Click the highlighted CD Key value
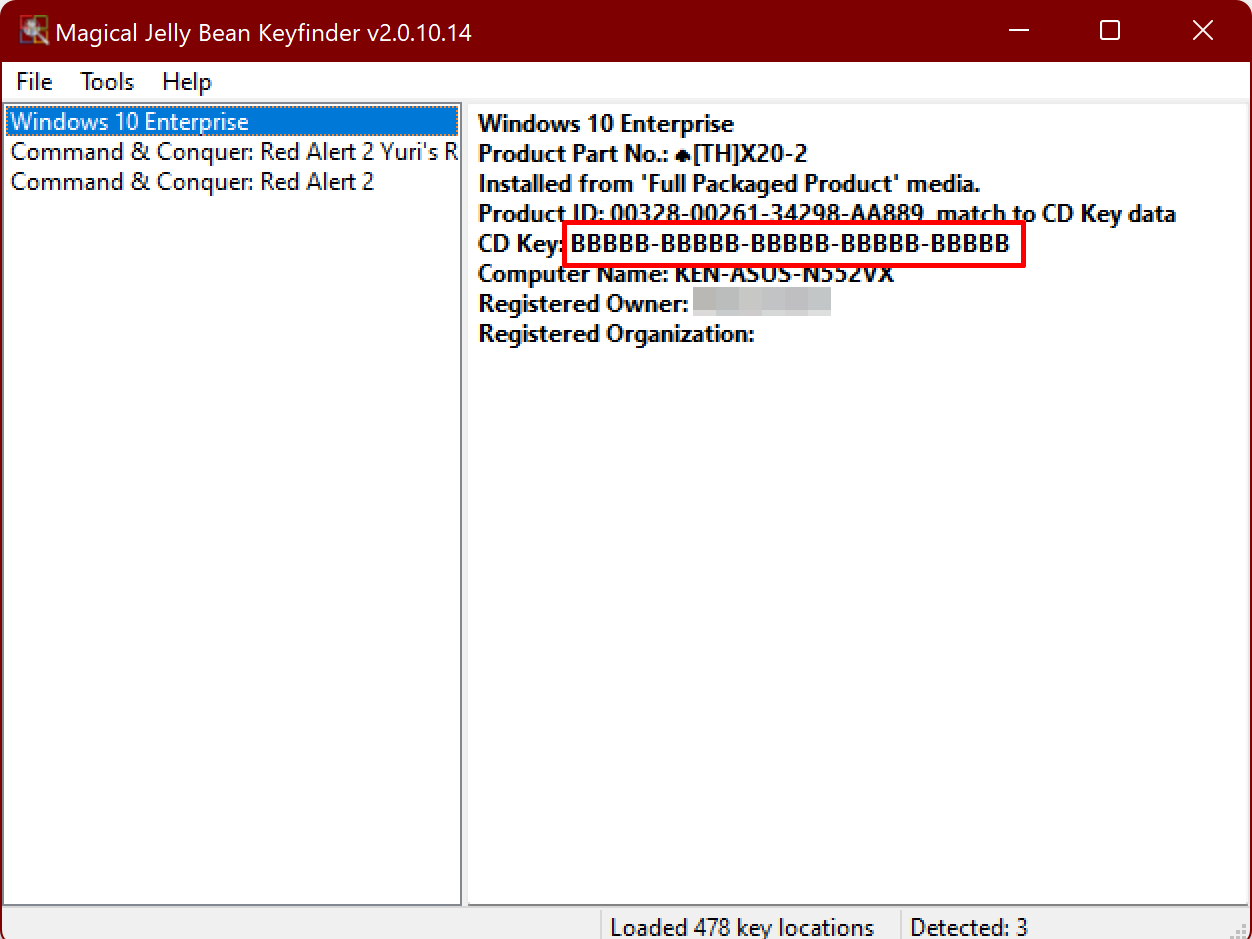 click(790, 244)
